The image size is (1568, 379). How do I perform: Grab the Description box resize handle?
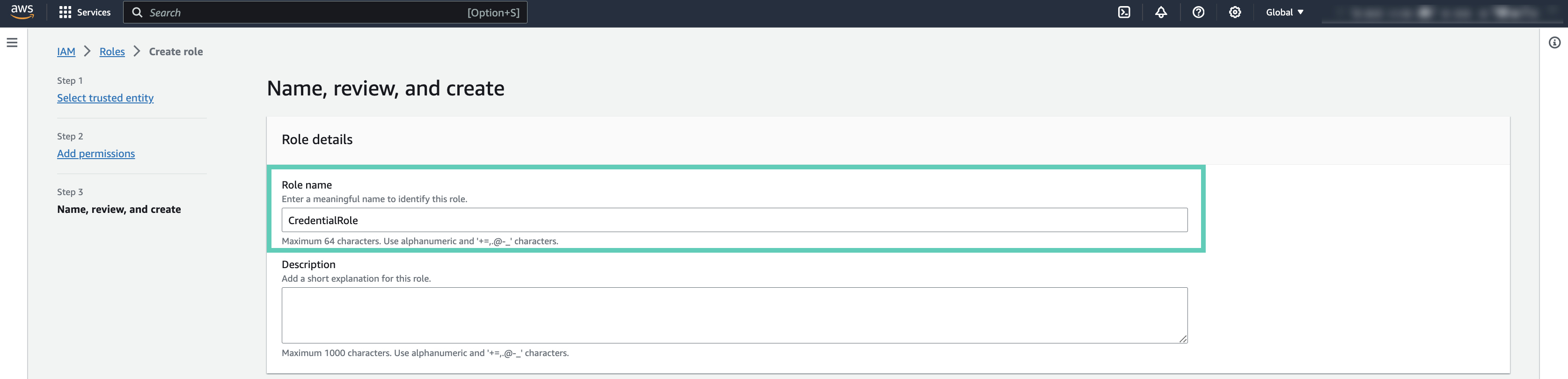[1183, 339]
